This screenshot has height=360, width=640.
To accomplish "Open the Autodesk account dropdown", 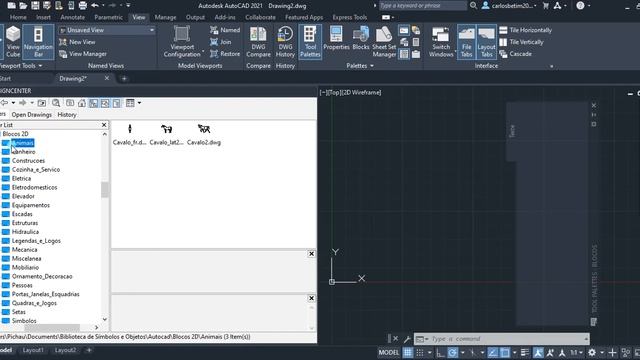I will pos(509,6).
